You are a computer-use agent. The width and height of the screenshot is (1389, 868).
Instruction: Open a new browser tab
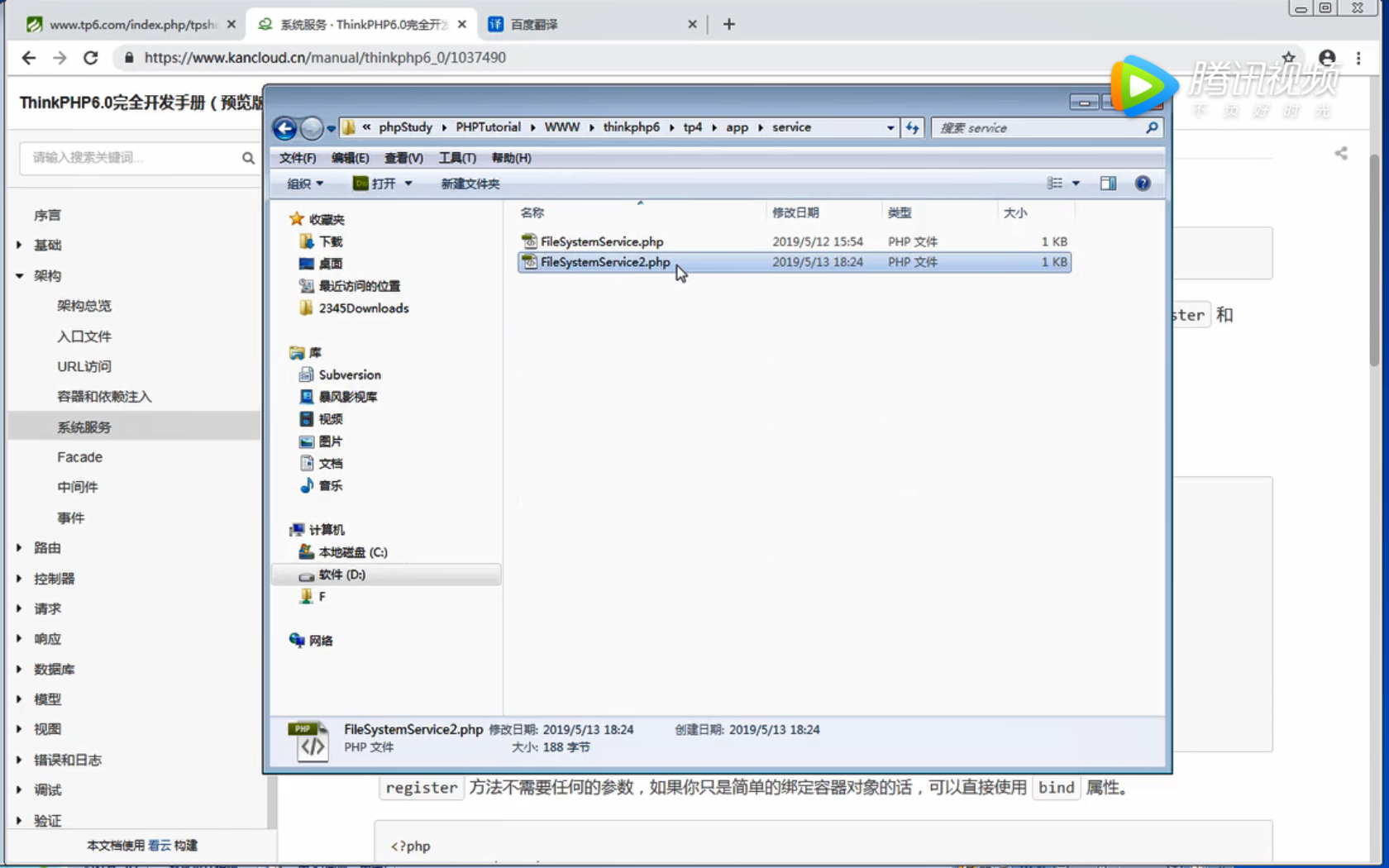[x=728, y=24]
